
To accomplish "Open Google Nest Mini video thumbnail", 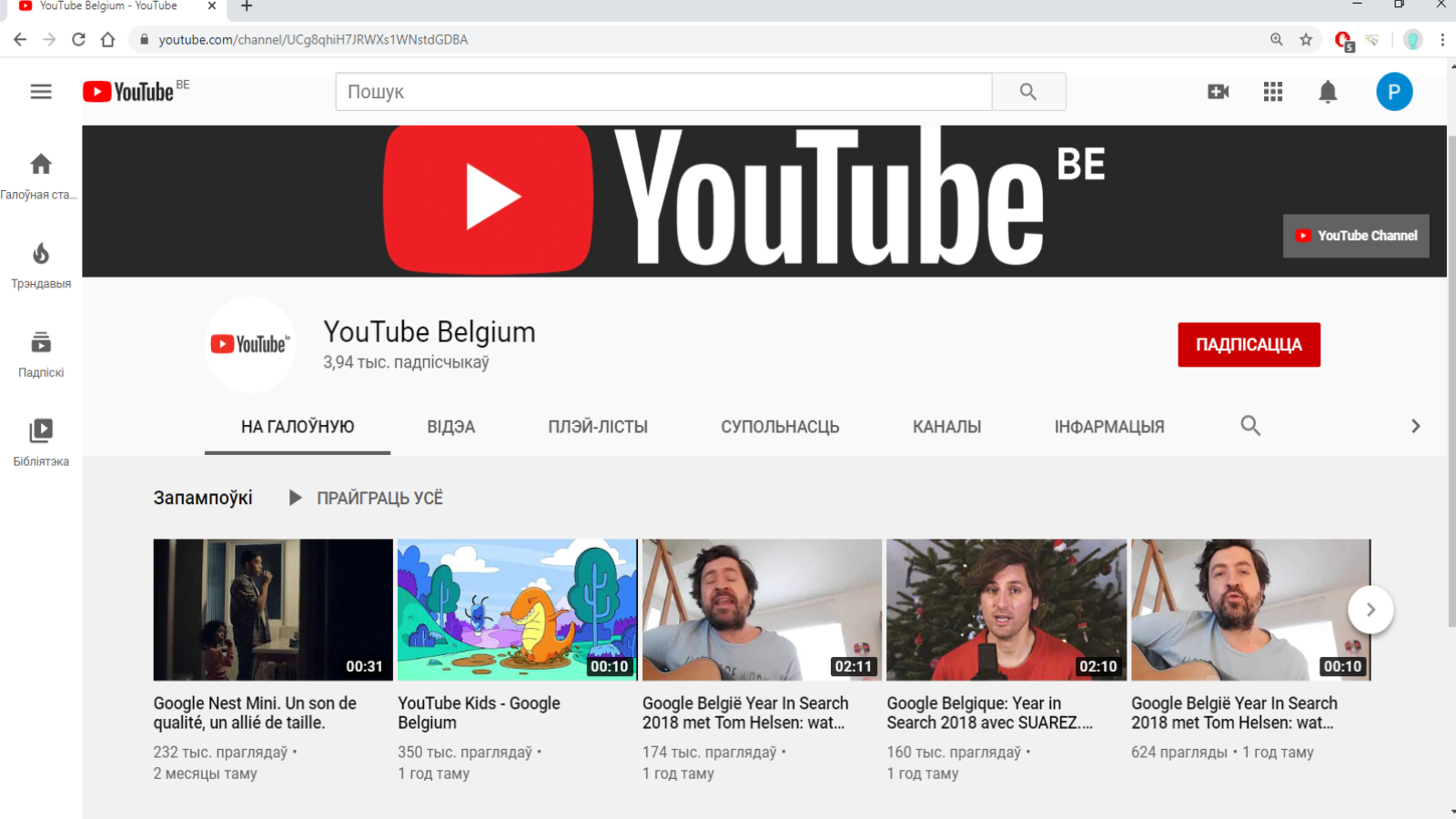I will [x=273, y=610].
